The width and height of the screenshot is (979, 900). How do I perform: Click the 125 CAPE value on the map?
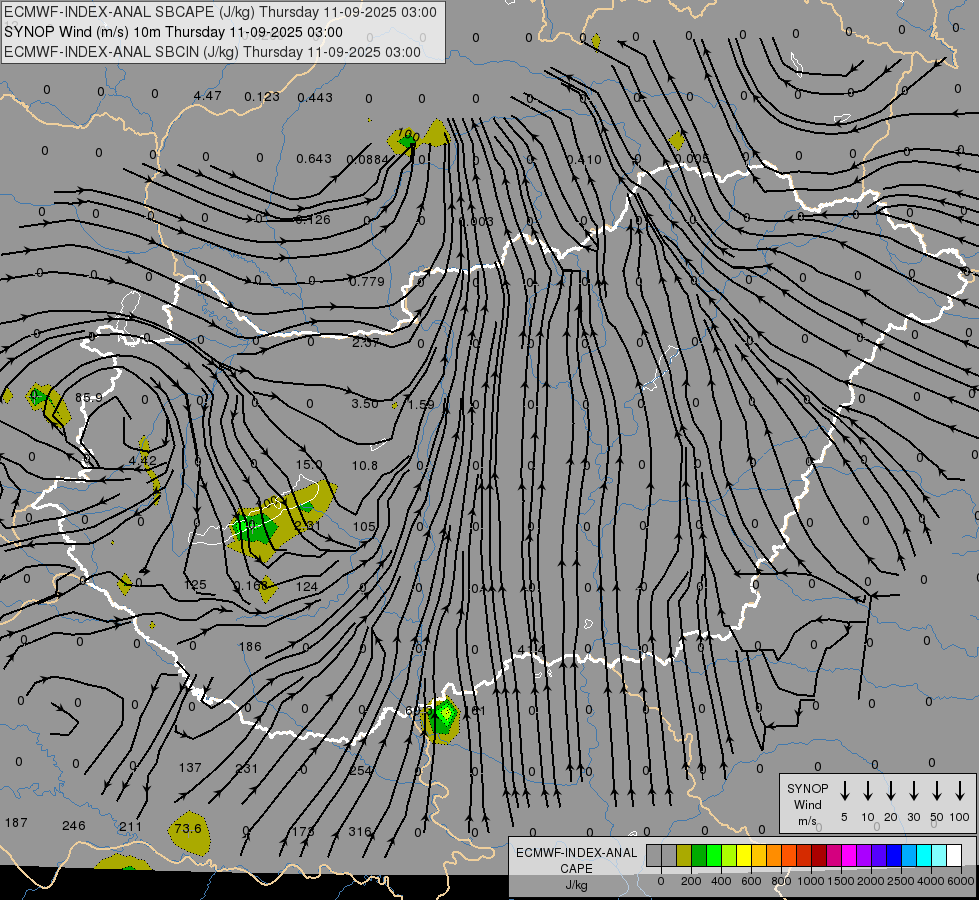(195, 585)
